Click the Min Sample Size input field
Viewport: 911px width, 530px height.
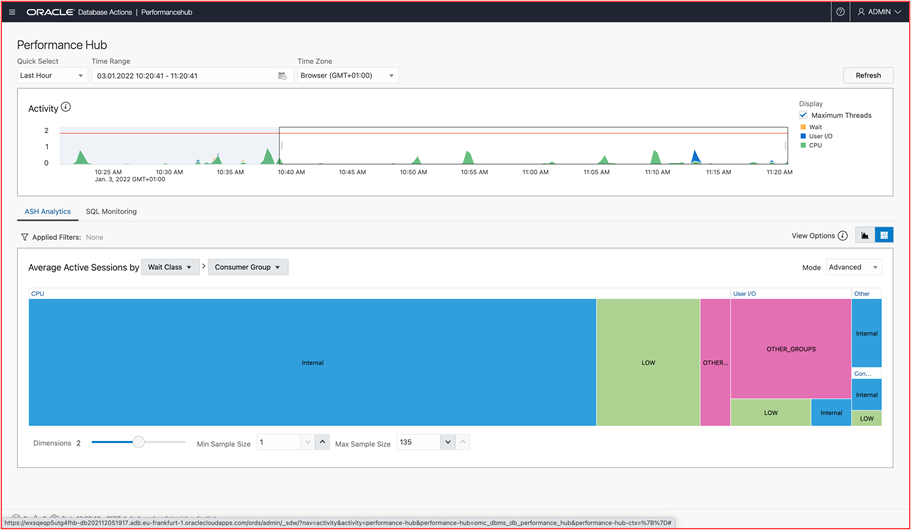coord(278,442)
